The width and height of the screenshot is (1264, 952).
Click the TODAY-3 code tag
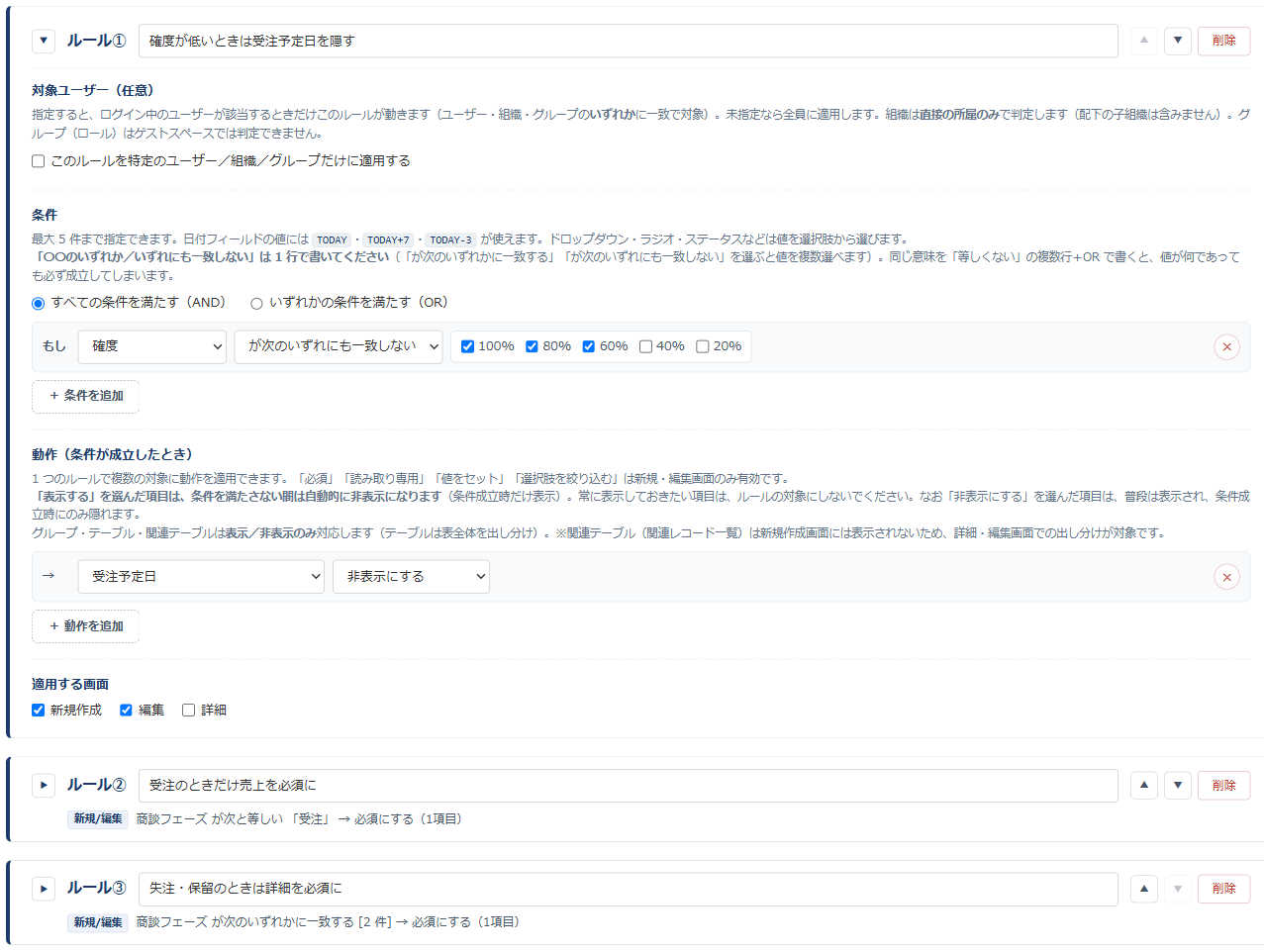coord(451,239)
